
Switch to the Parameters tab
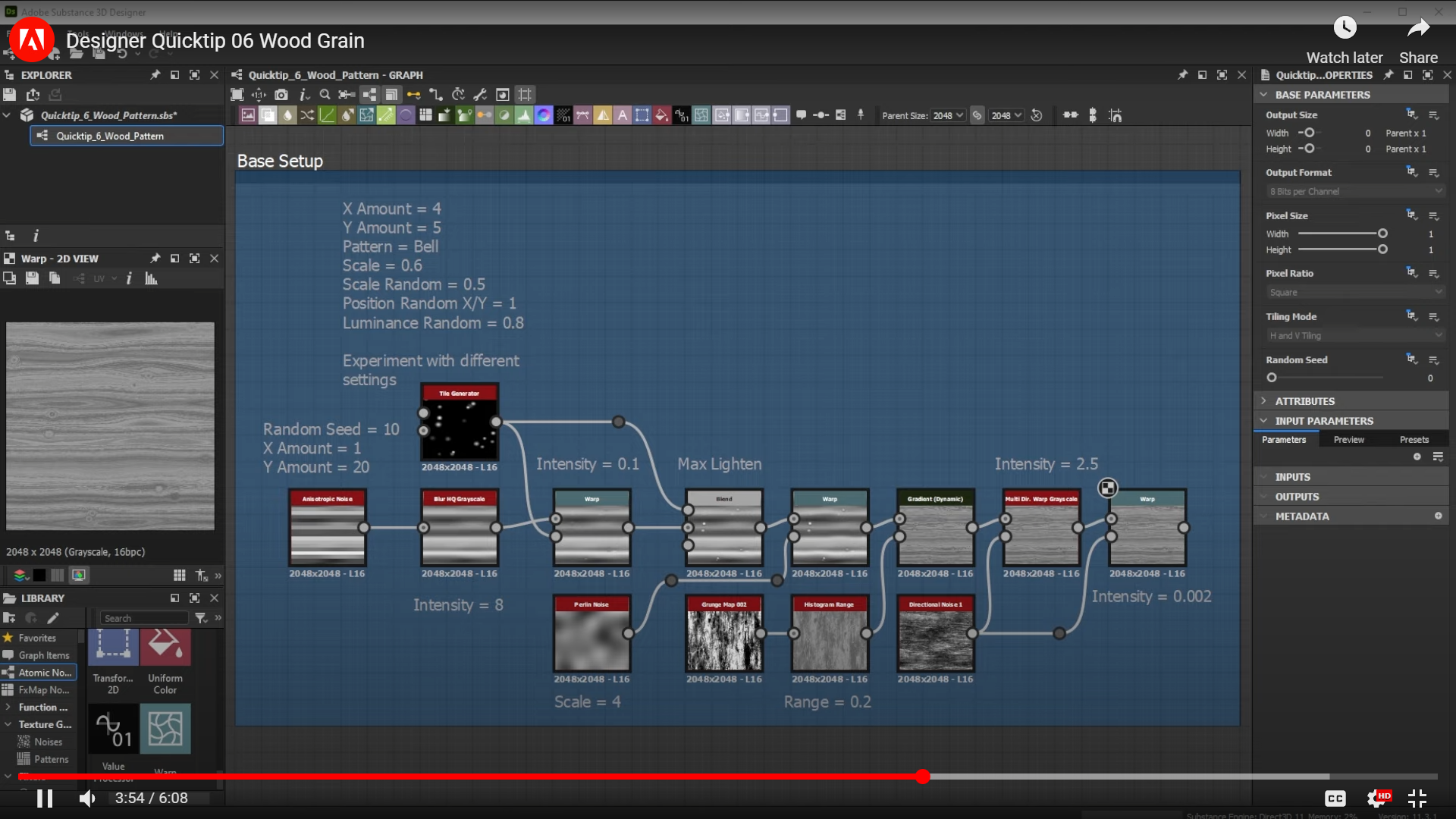click(x=1284, y=440)
